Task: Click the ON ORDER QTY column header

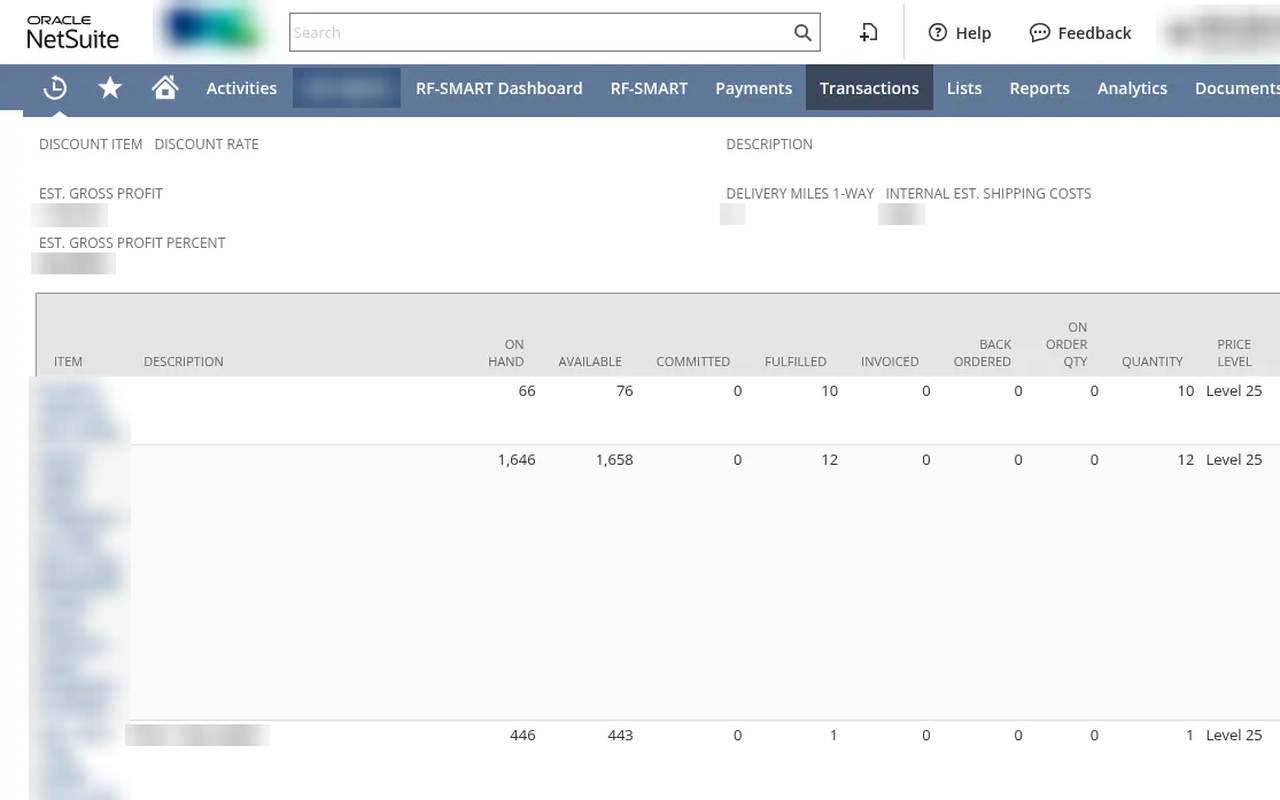Action: [x=1067, y=344]
